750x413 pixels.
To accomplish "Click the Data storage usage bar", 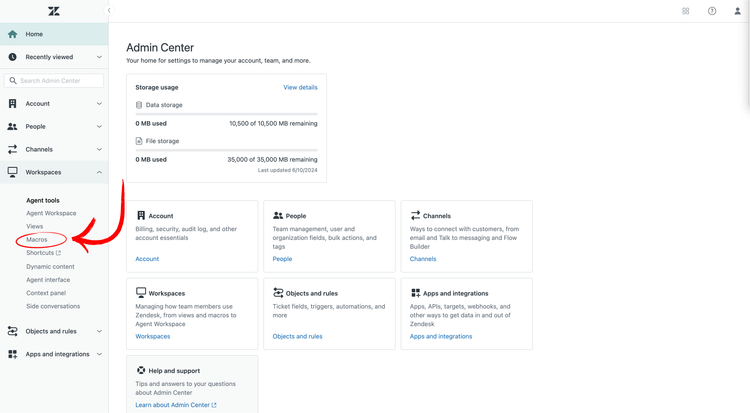I will pyautogui.click(x=226, y=114).
